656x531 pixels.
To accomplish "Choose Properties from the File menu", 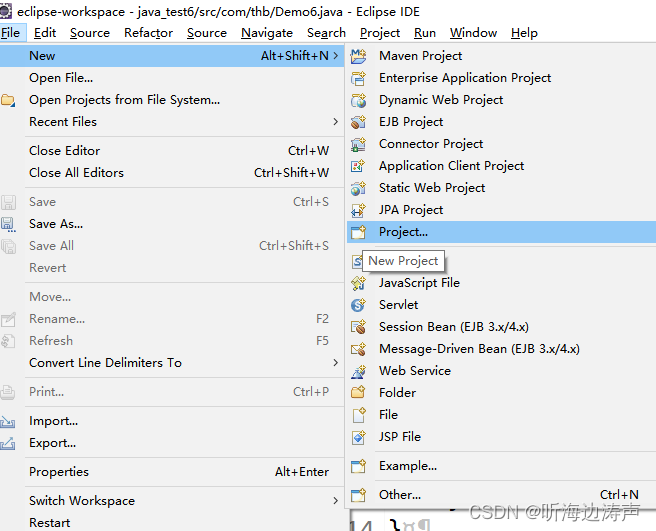I will coord(172,472).
